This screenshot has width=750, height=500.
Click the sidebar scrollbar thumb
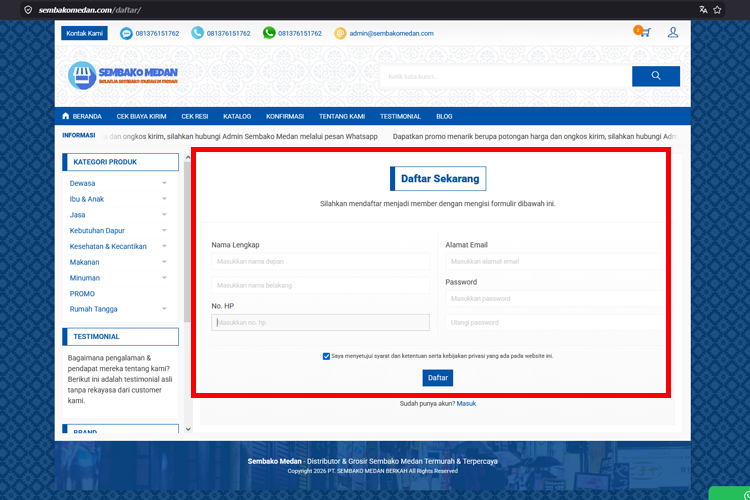click(187, 242)
